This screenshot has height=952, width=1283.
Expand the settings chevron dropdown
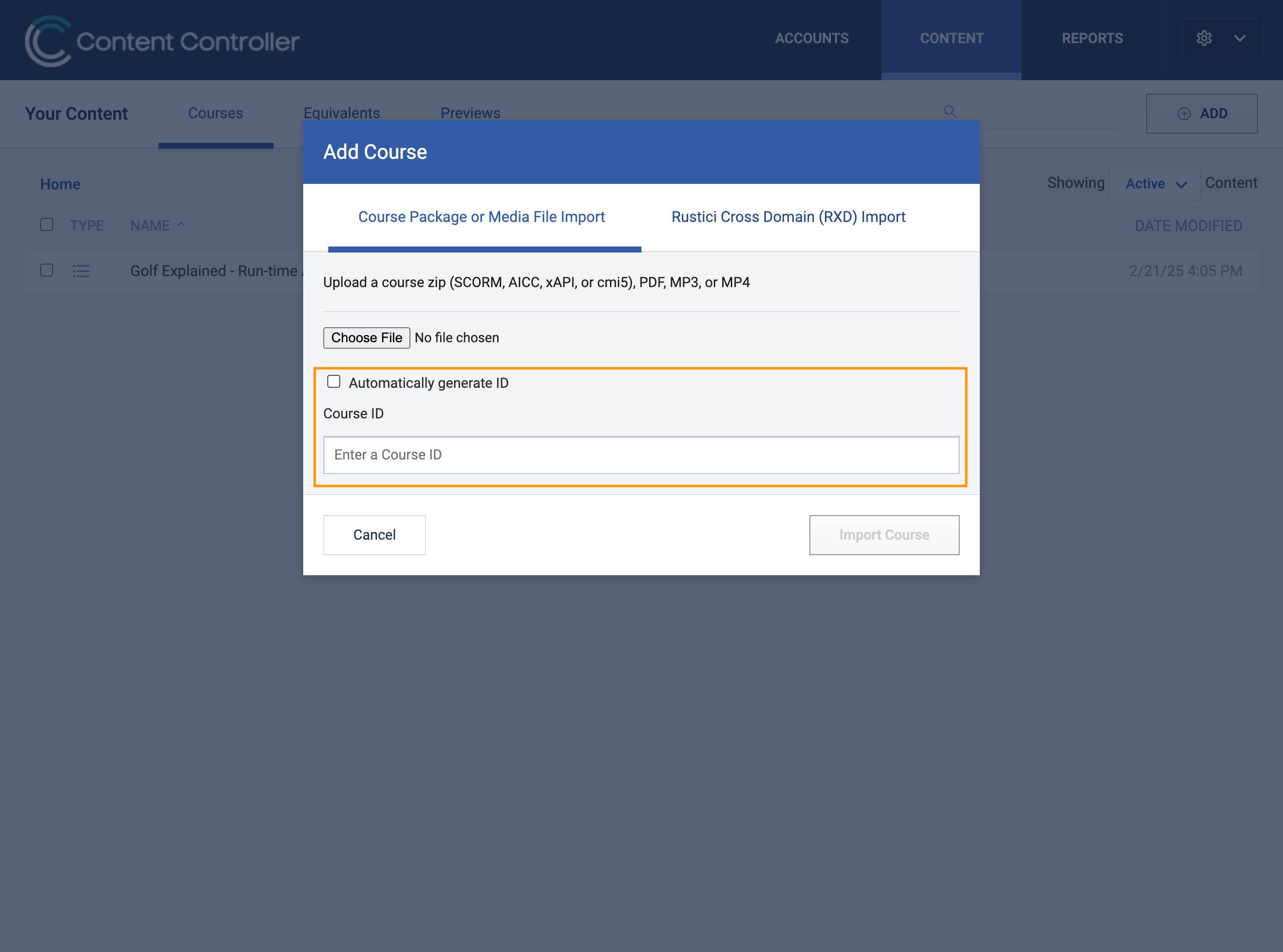(1240, 39)
